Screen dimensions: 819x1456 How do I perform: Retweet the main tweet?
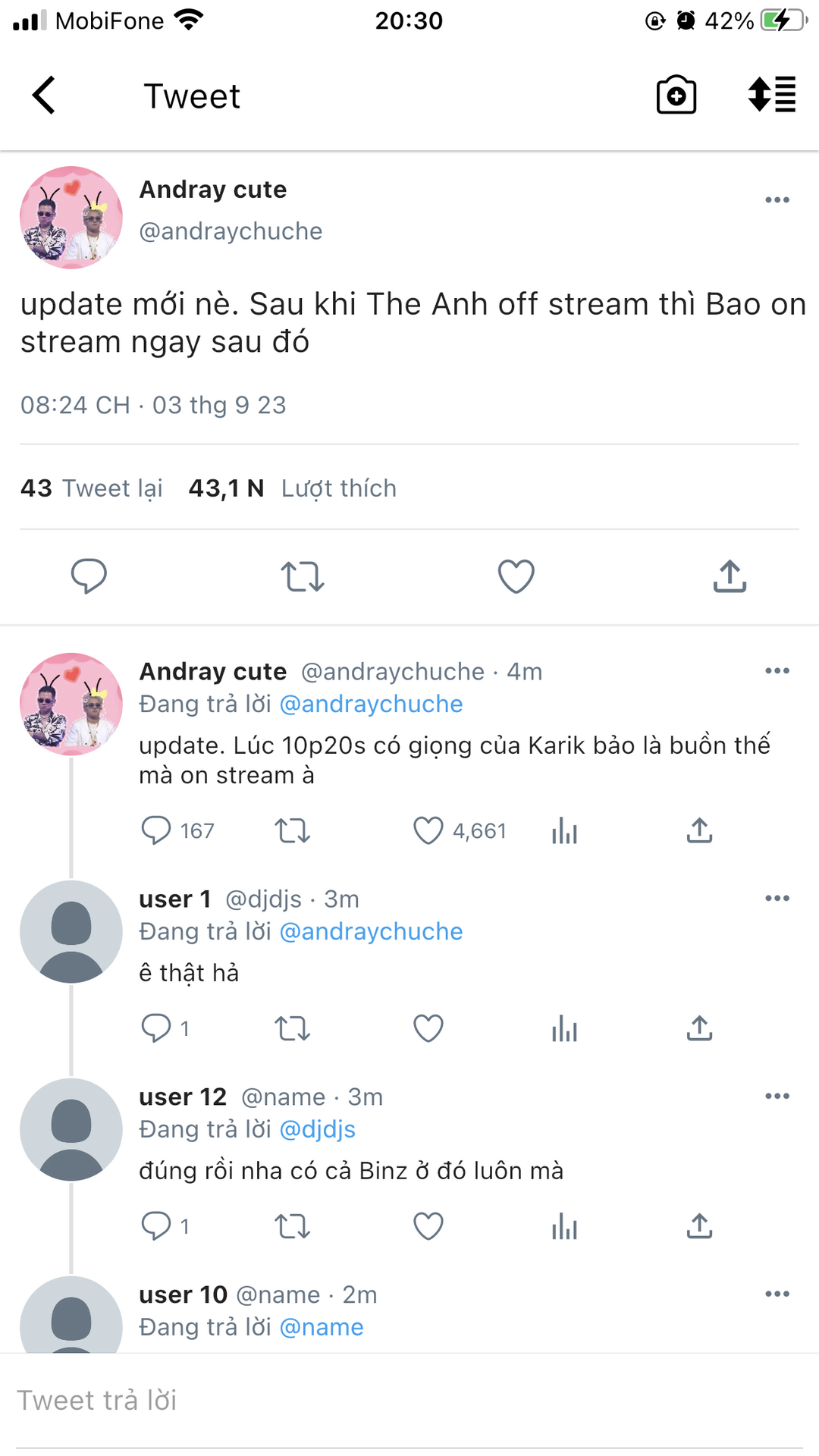tap(303, 576)
